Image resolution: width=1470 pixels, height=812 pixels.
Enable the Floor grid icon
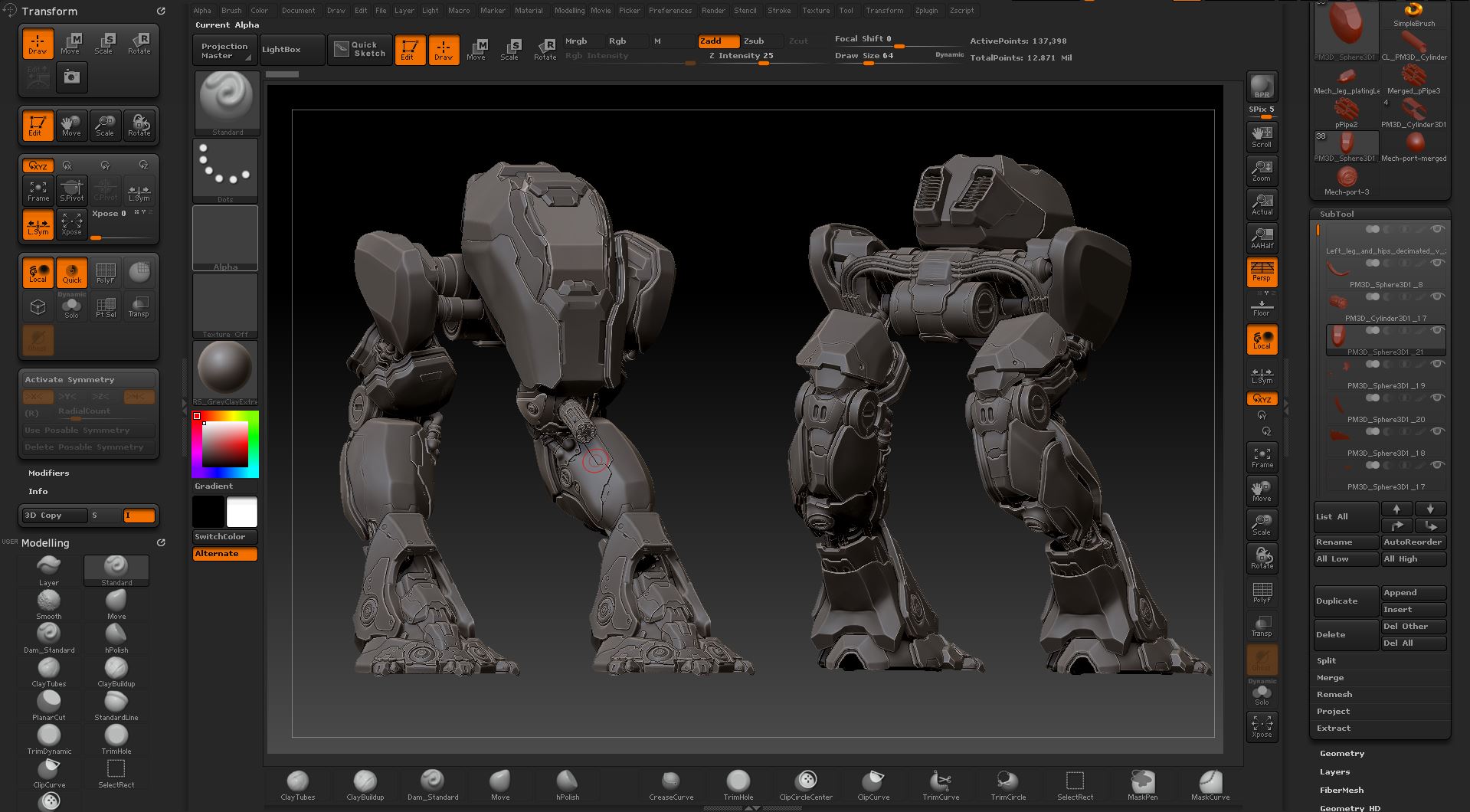point(1261,305)
